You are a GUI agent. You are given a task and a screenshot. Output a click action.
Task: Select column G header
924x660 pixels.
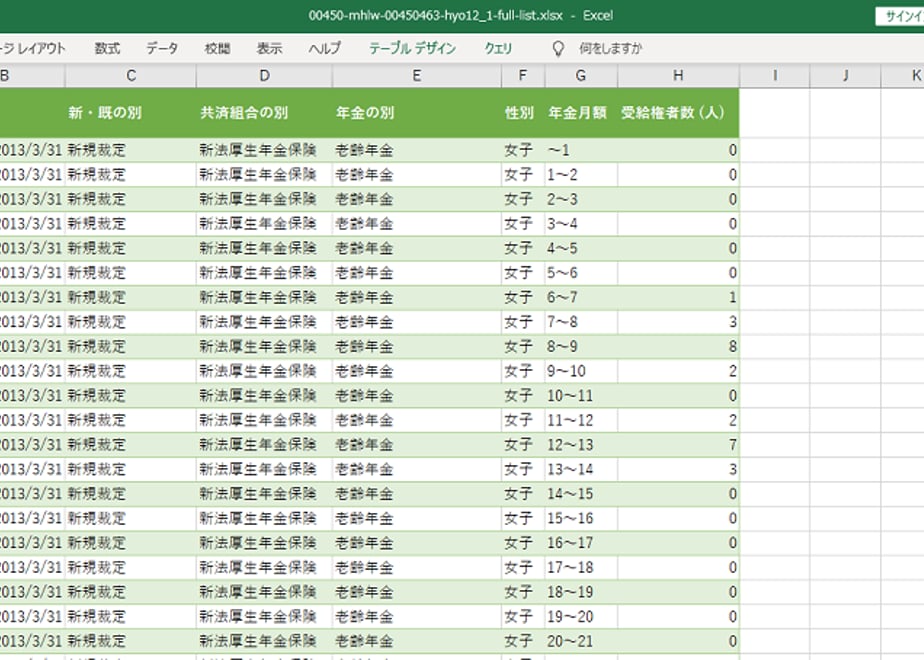pyautogui.click(x=581, y=75)
